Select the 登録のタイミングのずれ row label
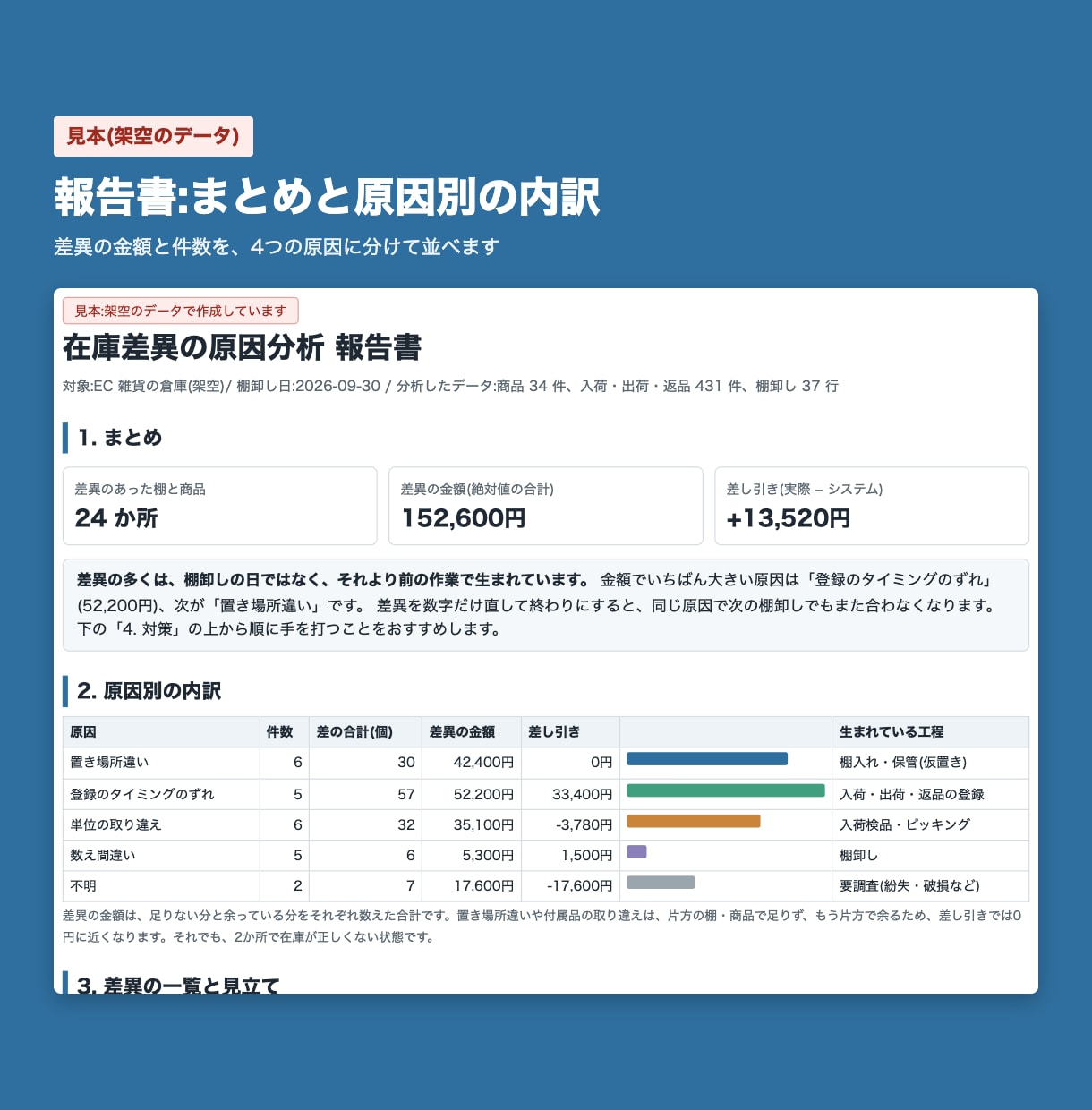The image size is (1092, 1110). [142, 794]
